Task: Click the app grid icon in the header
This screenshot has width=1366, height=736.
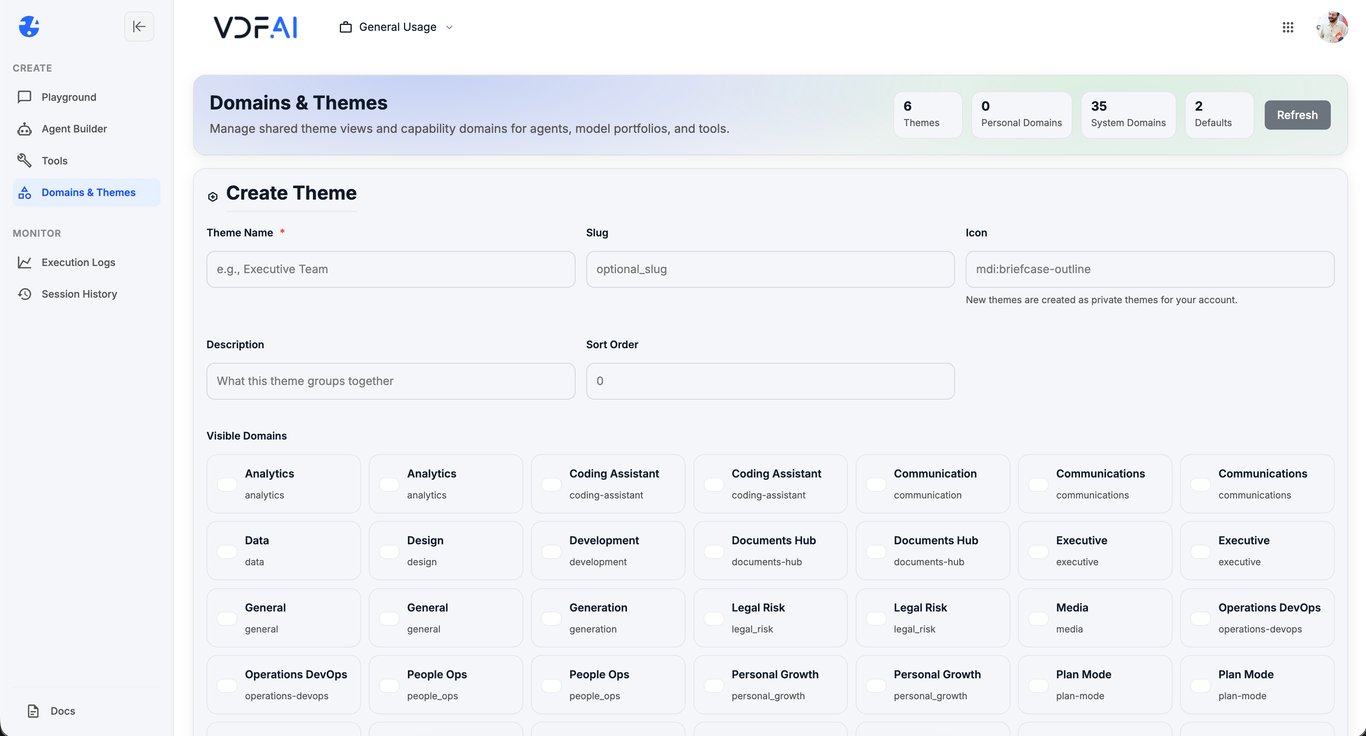Action: tap(1288, 26)
